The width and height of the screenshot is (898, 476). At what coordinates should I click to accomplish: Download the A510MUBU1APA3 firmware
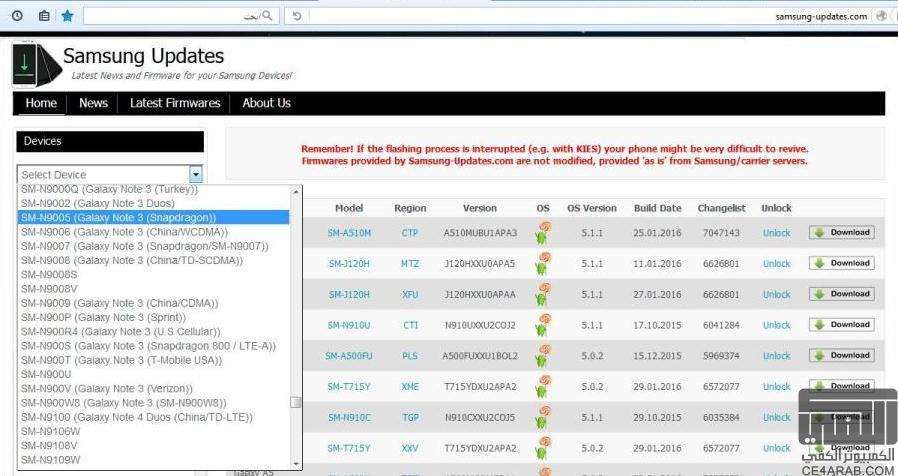coord(841,233)
